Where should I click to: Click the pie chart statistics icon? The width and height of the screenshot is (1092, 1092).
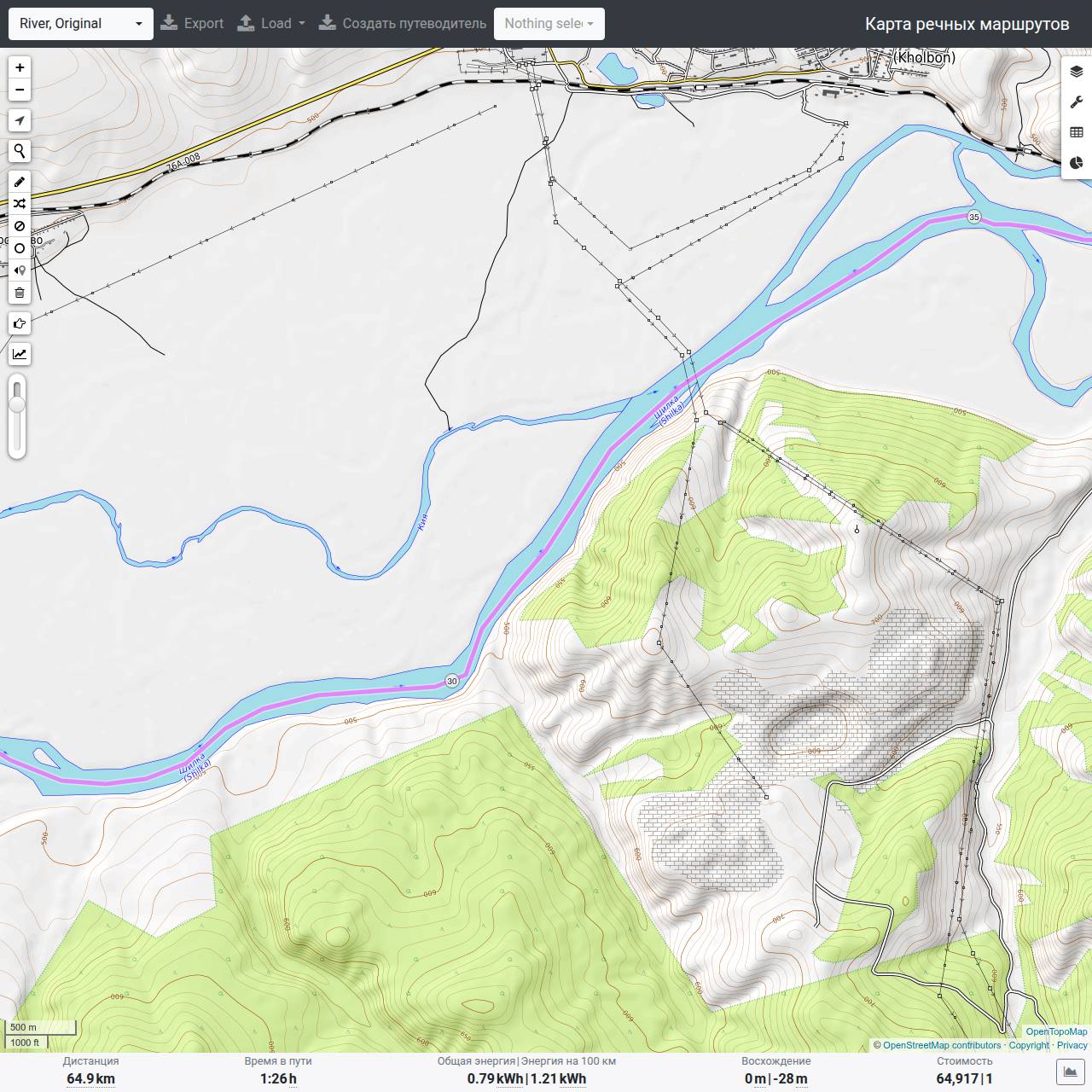pos(1077,163)
